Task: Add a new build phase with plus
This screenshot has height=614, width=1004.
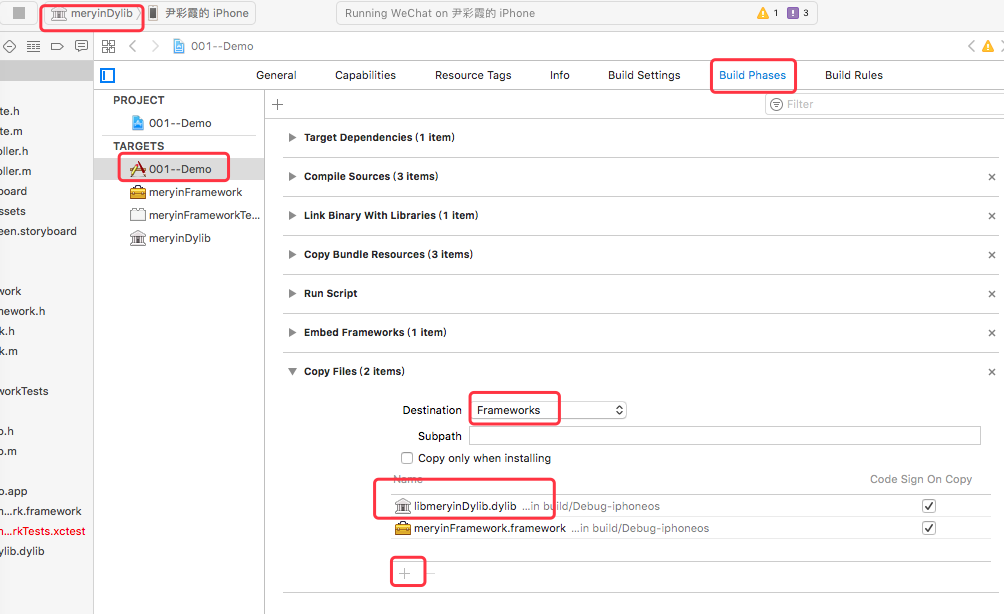Action: click(277, 104)
